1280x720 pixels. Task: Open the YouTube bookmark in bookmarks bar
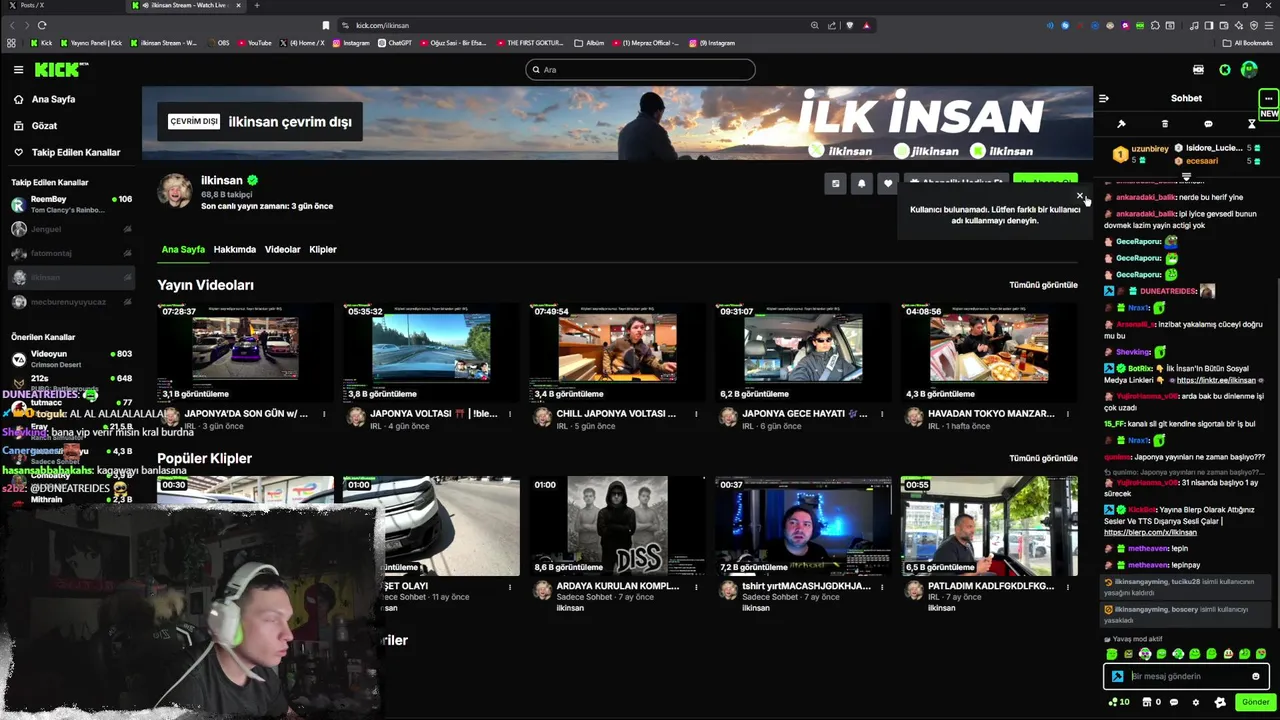pyautogui.click(x=254, y=43)
